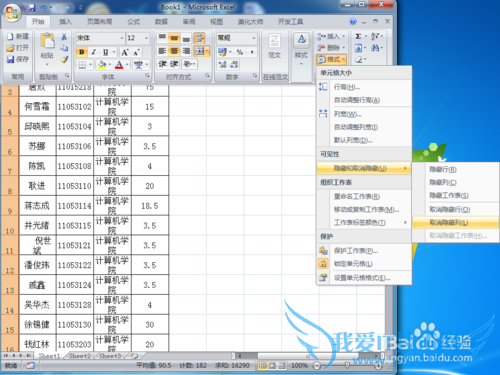The image size is (500, 375).
Task: Switch to the Sheet2 tab
Action: point(79,356)
